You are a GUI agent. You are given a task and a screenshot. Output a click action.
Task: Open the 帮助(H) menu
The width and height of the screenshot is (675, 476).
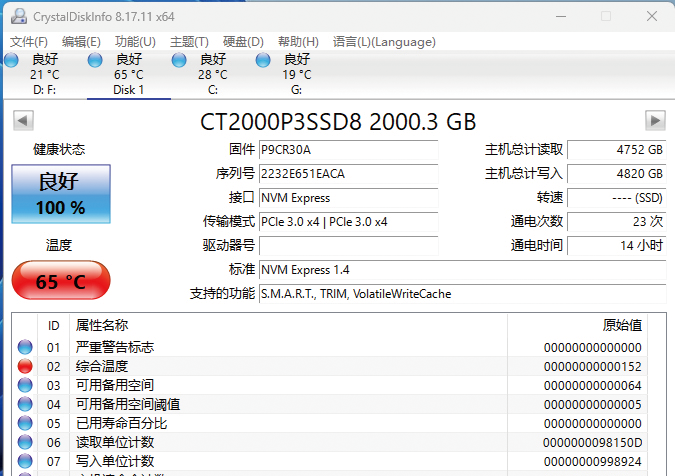pyautogui.click(x=298, y=42)
